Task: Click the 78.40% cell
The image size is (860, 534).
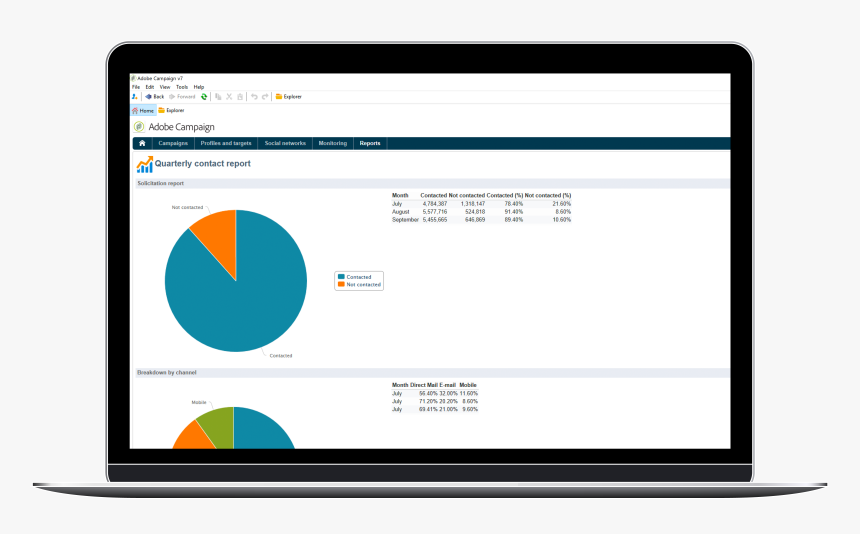Action: [x=514, y=203]
